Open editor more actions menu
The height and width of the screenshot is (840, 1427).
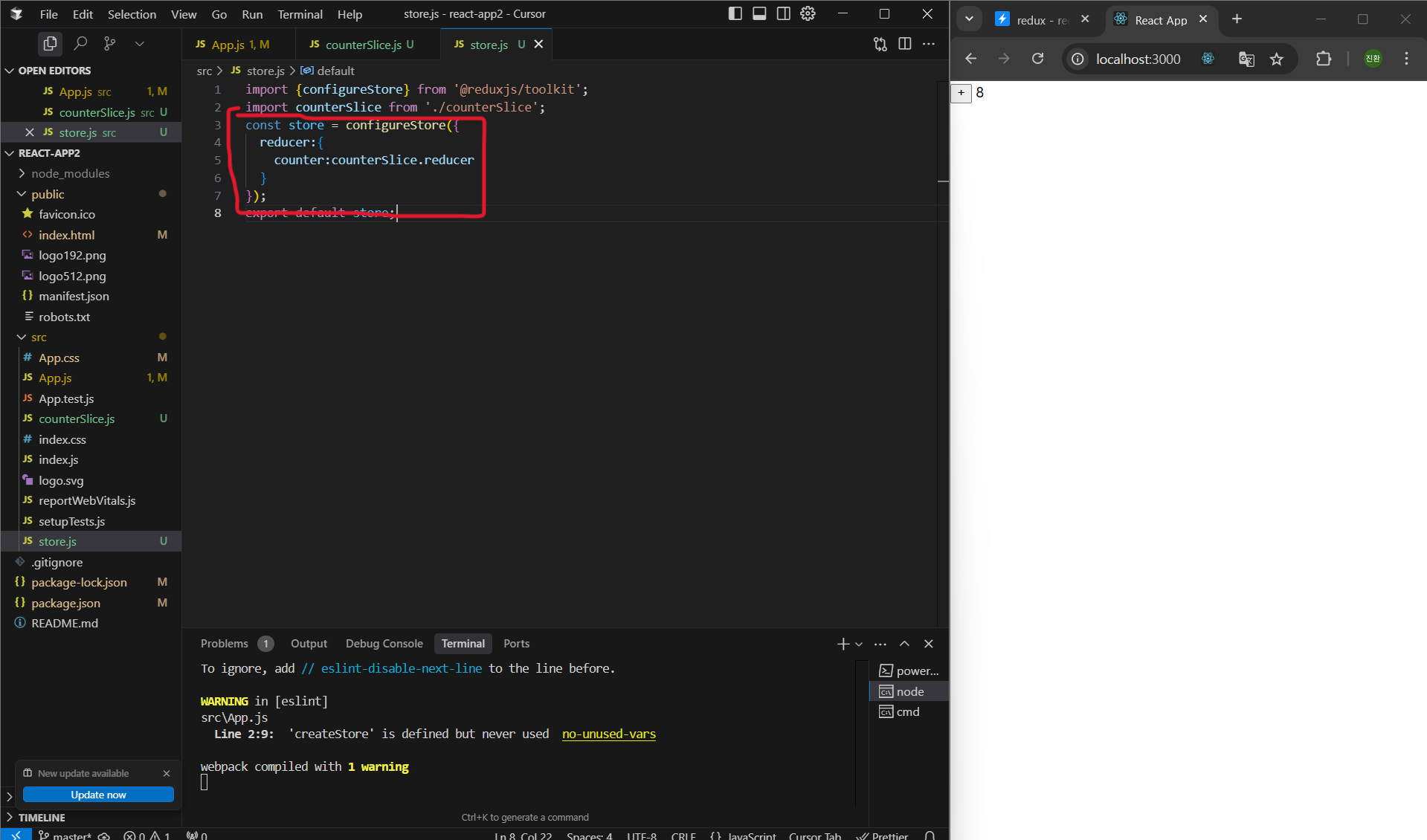pyautogui.click(x=929, y=44)
